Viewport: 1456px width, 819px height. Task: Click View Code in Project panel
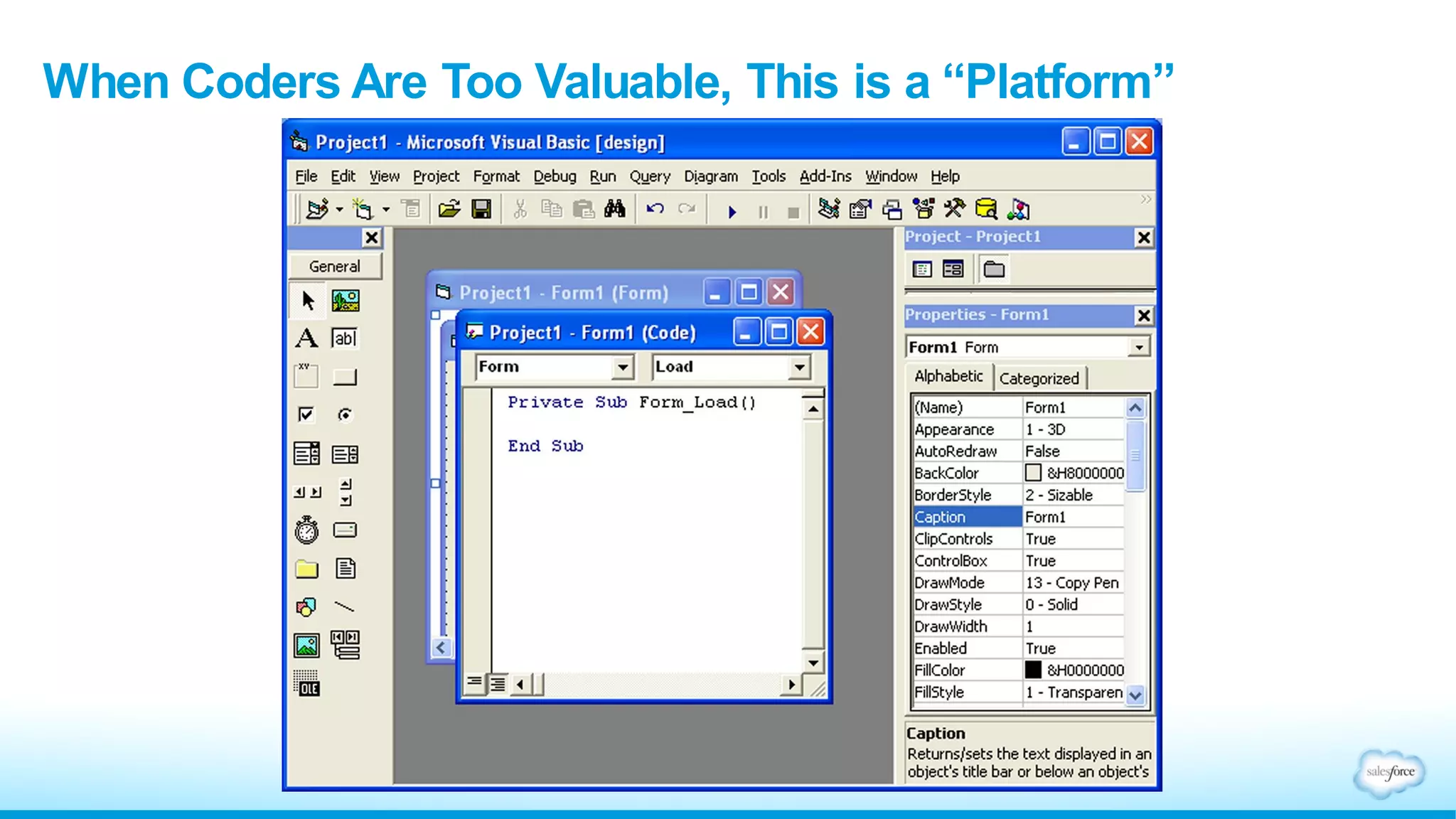click(922, 269)
